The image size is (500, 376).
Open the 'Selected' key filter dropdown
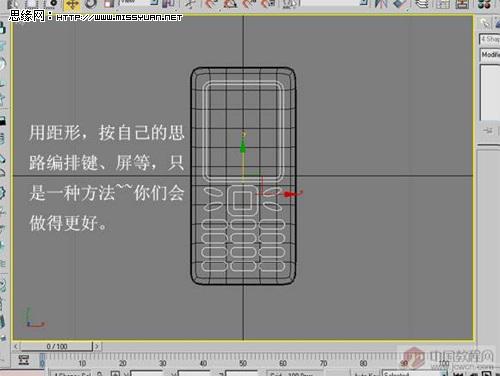[x=415, y=373]
